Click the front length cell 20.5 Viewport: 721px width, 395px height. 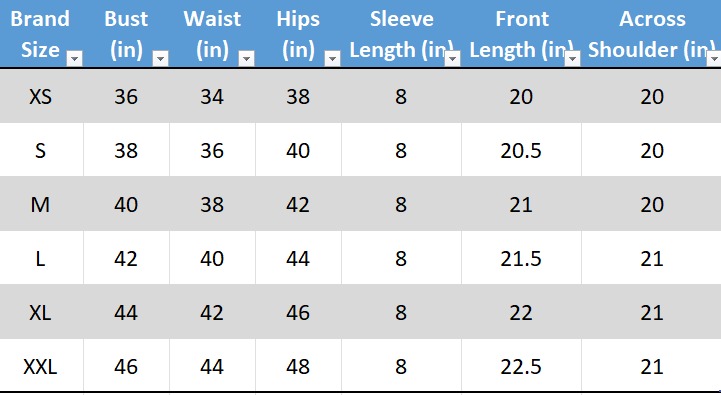(521, 150)
